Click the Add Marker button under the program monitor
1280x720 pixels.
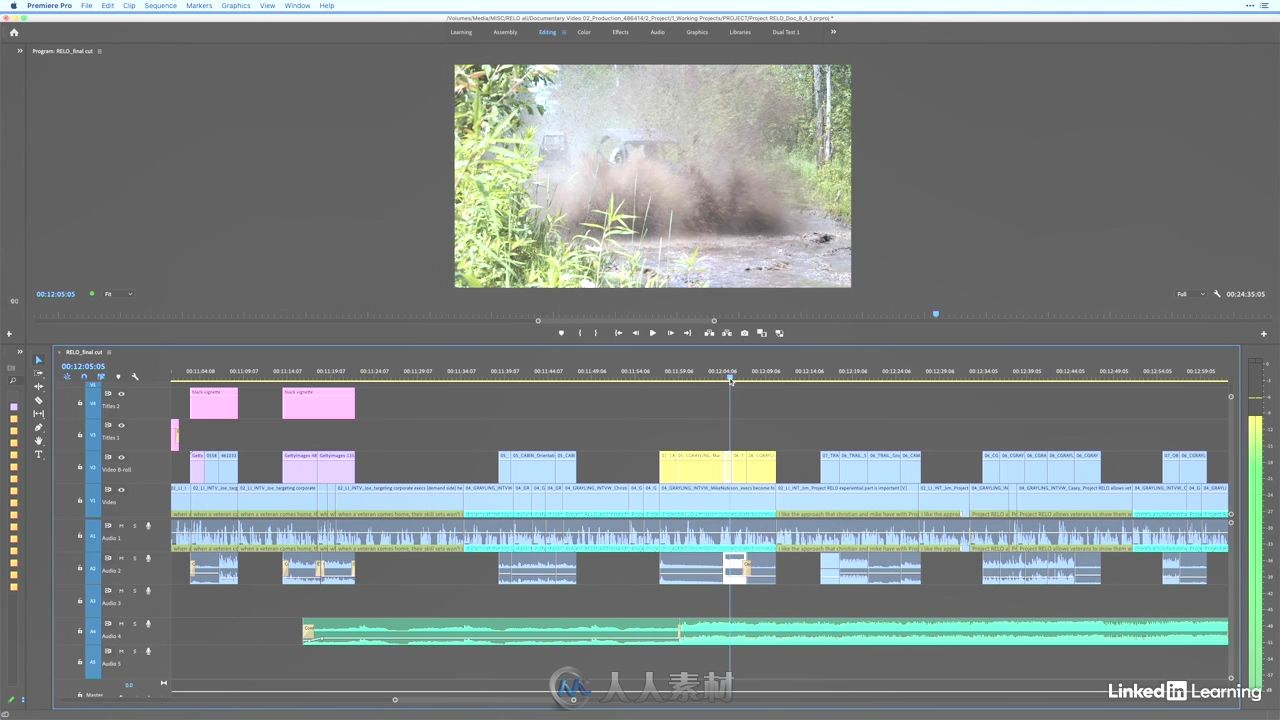[561, 333]
